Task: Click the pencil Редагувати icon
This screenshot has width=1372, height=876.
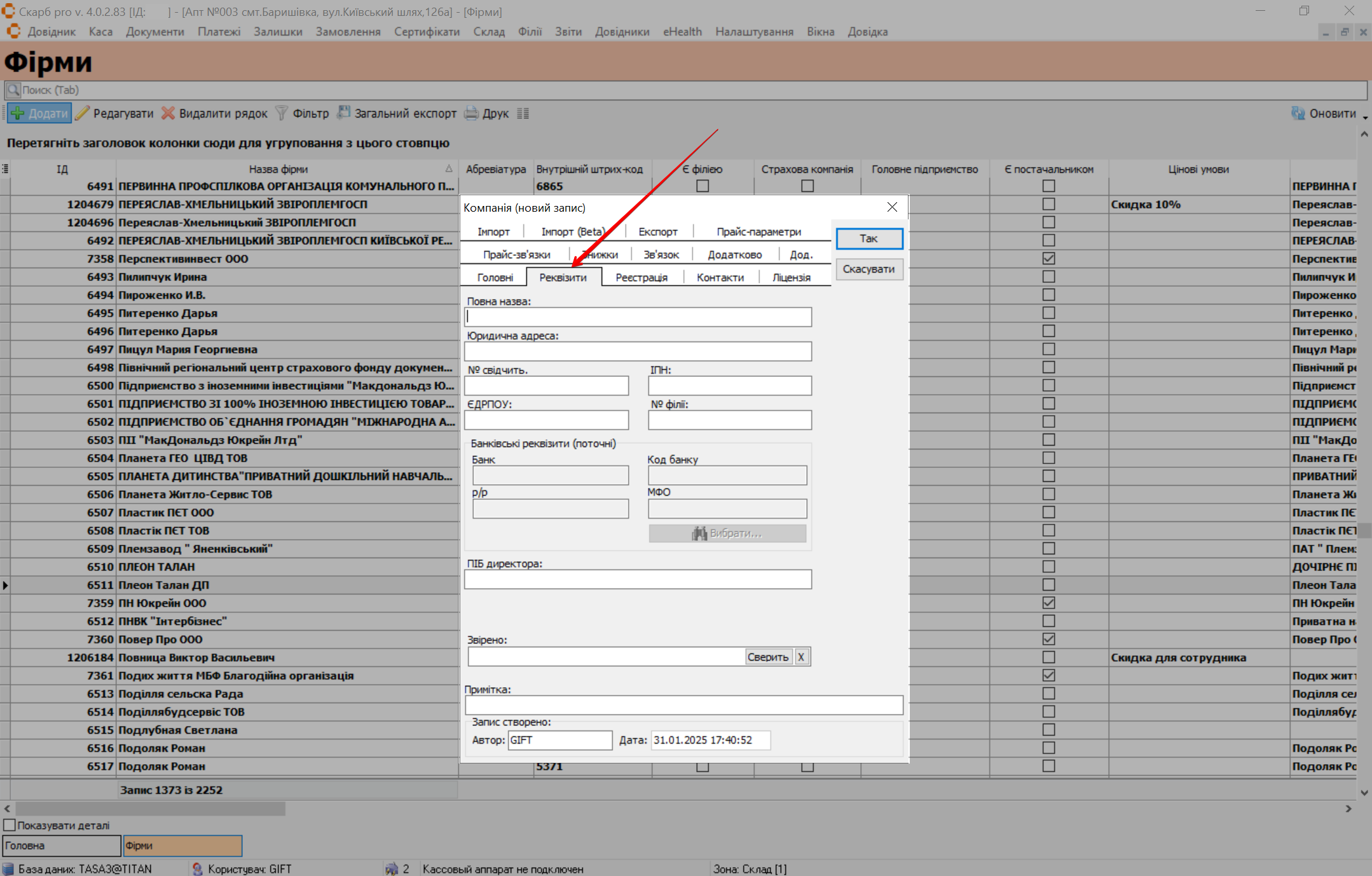Action: [x=83, y=113]
